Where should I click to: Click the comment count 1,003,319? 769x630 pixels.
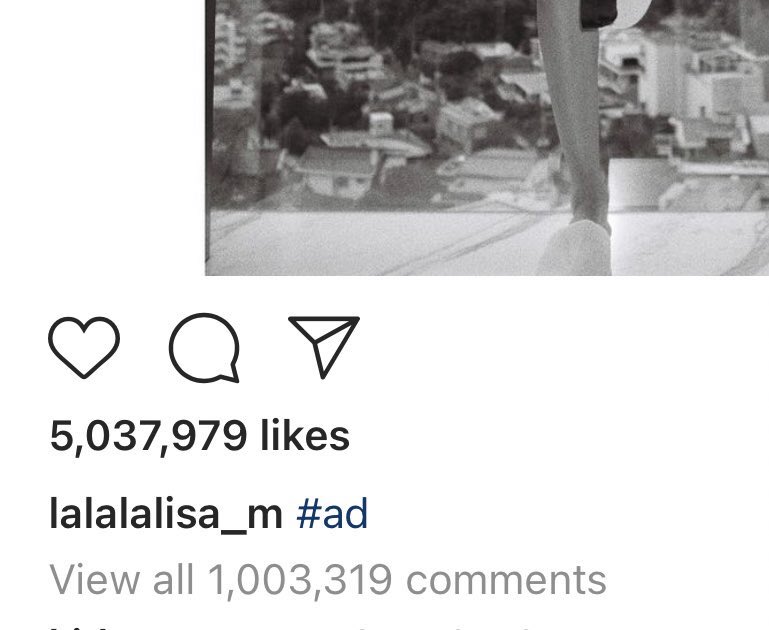[x=300, y=581]
